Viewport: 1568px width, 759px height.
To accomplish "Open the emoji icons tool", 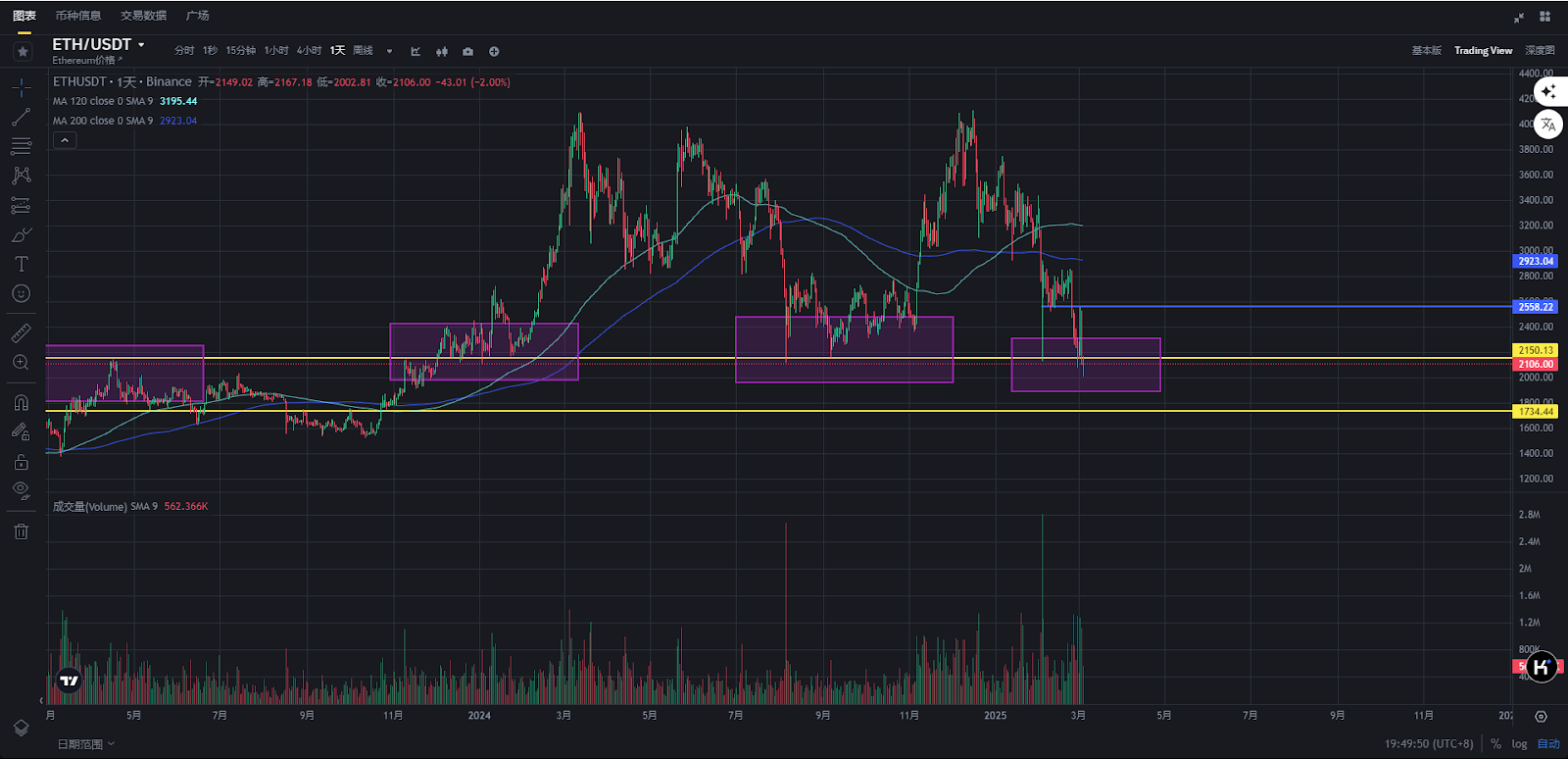I will tap(21, 293).
